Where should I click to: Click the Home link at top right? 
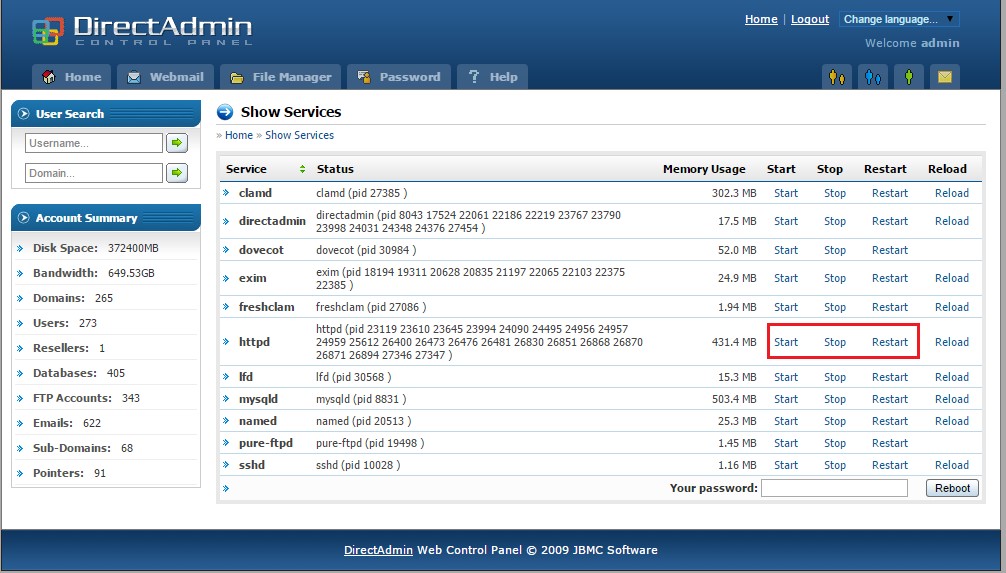point(761,19)
